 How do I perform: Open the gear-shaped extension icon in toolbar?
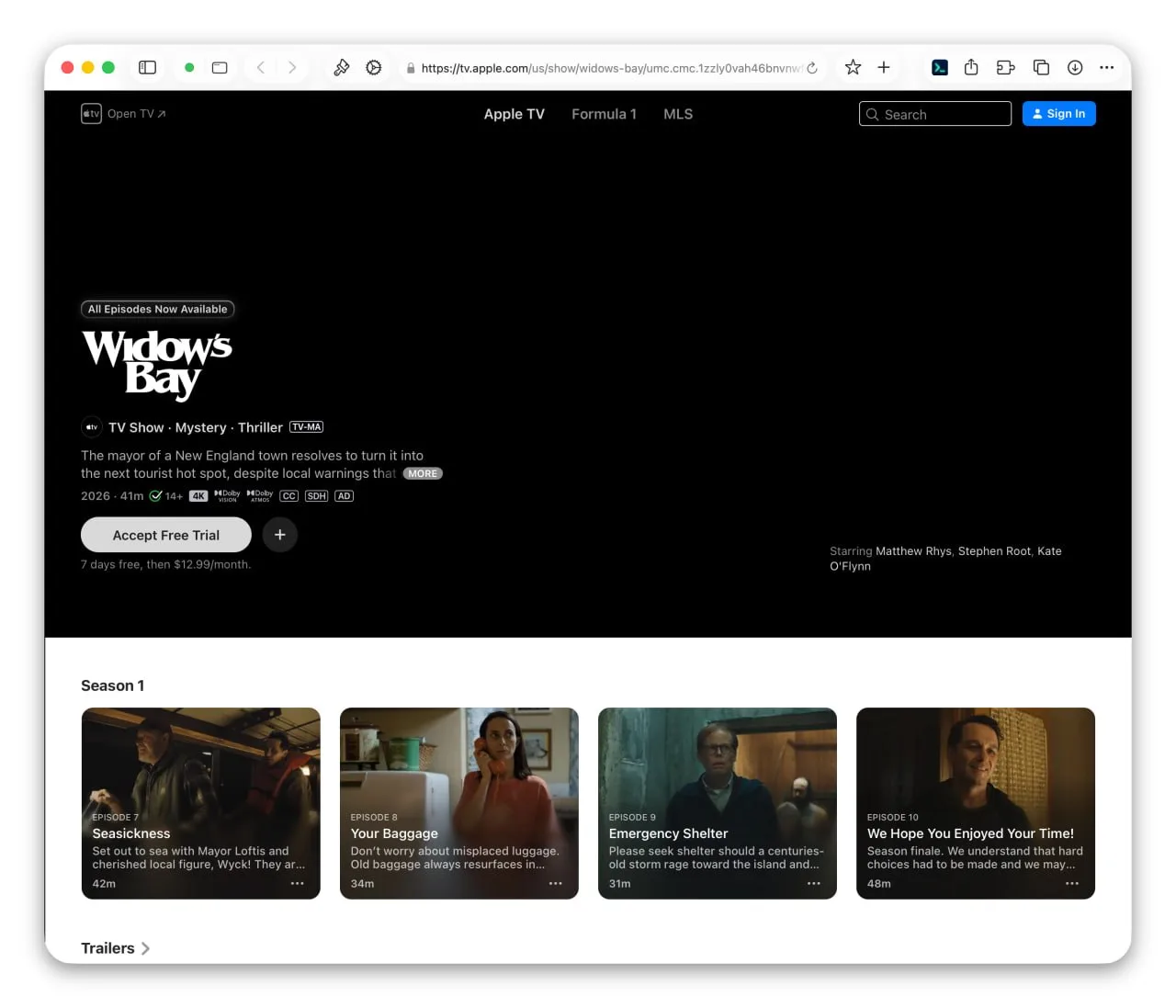[x=374, y=67]
